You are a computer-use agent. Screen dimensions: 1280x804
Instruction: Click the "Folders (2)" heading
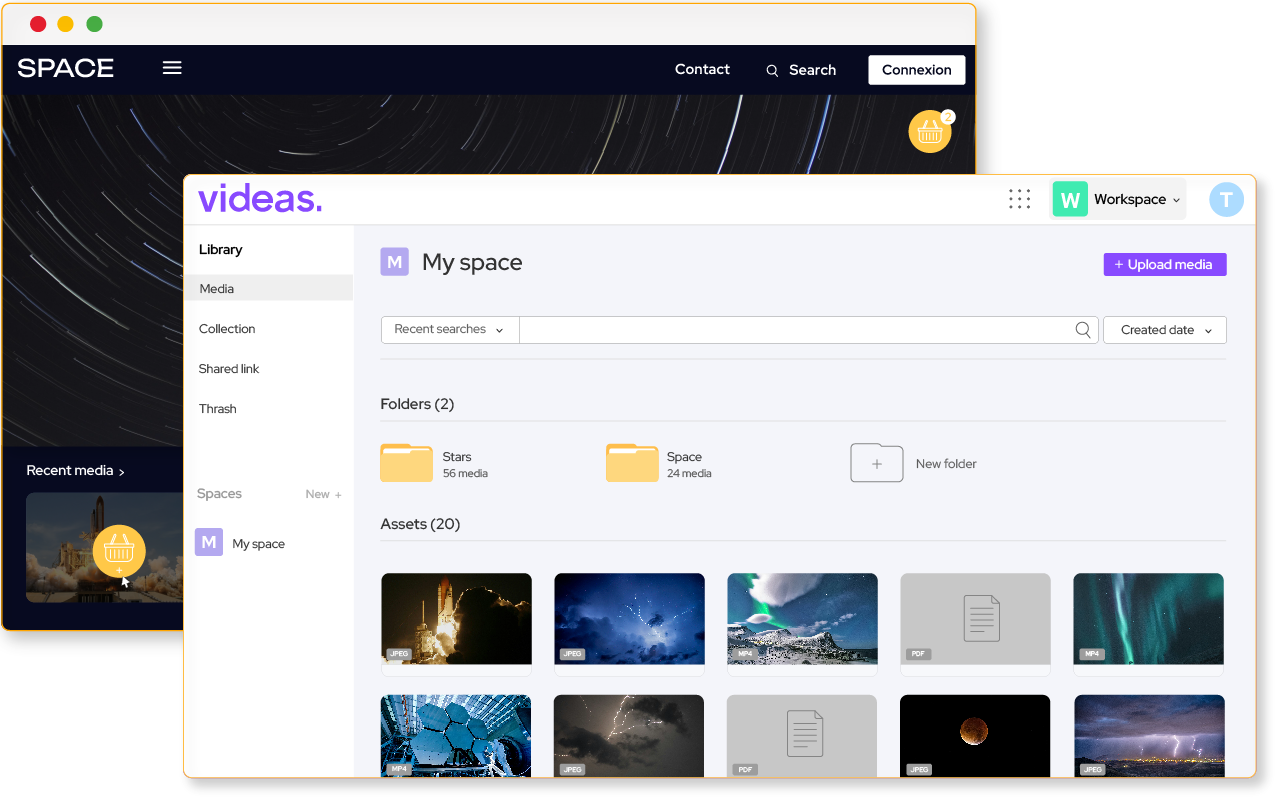click(417, 404)
